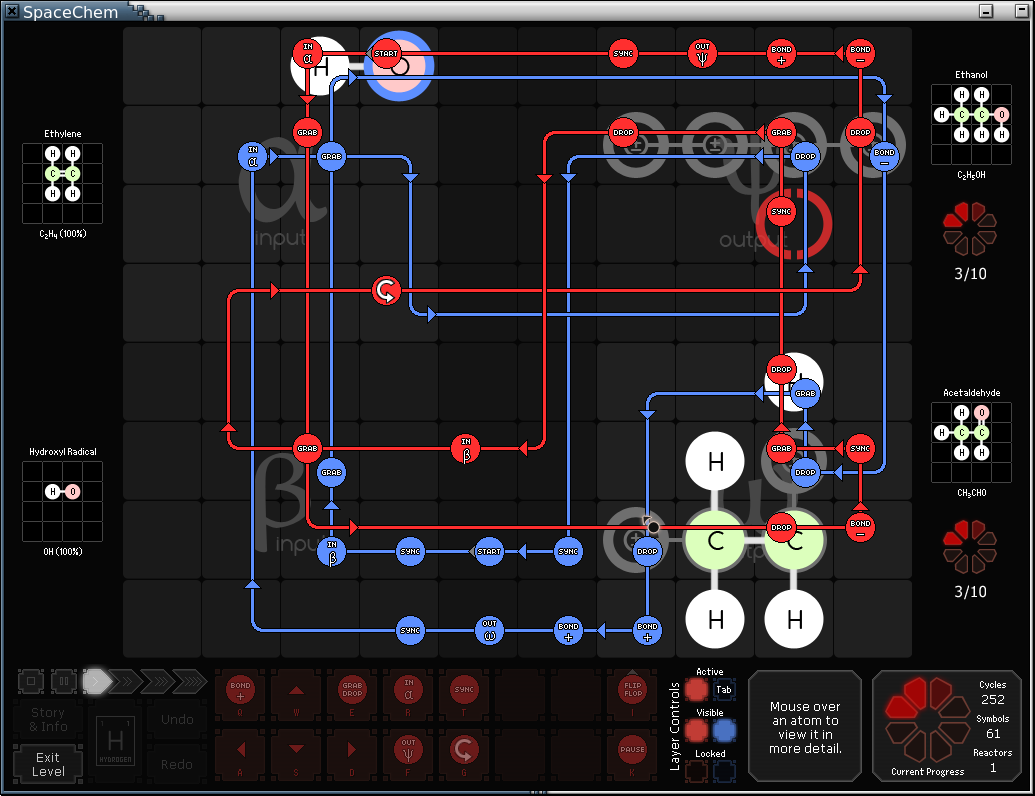Select the blue IN β node

[x=331, y=551]
